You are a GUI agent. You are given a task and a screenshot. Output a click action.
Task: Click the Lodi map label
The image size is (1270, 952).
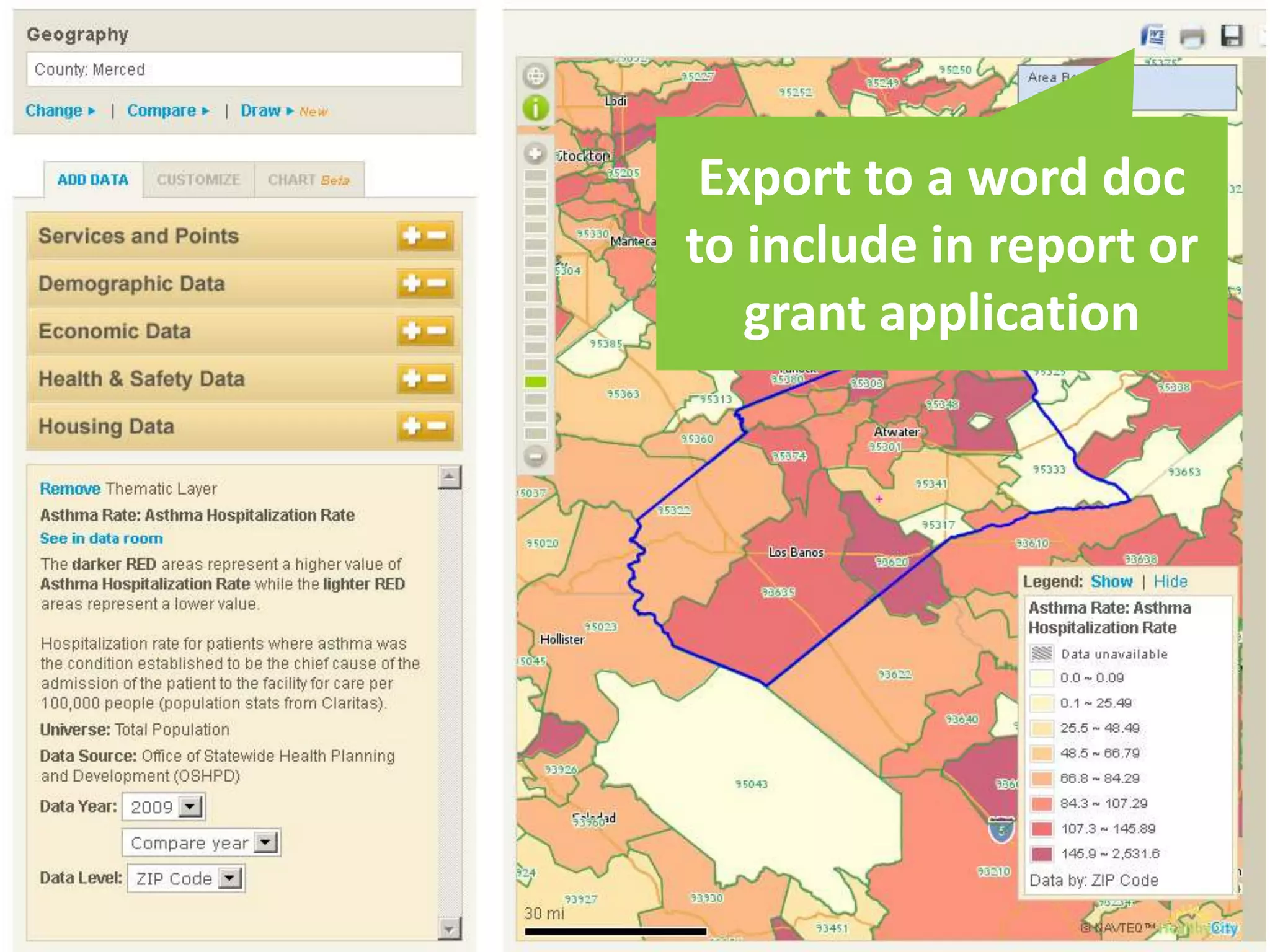(616, 100)
